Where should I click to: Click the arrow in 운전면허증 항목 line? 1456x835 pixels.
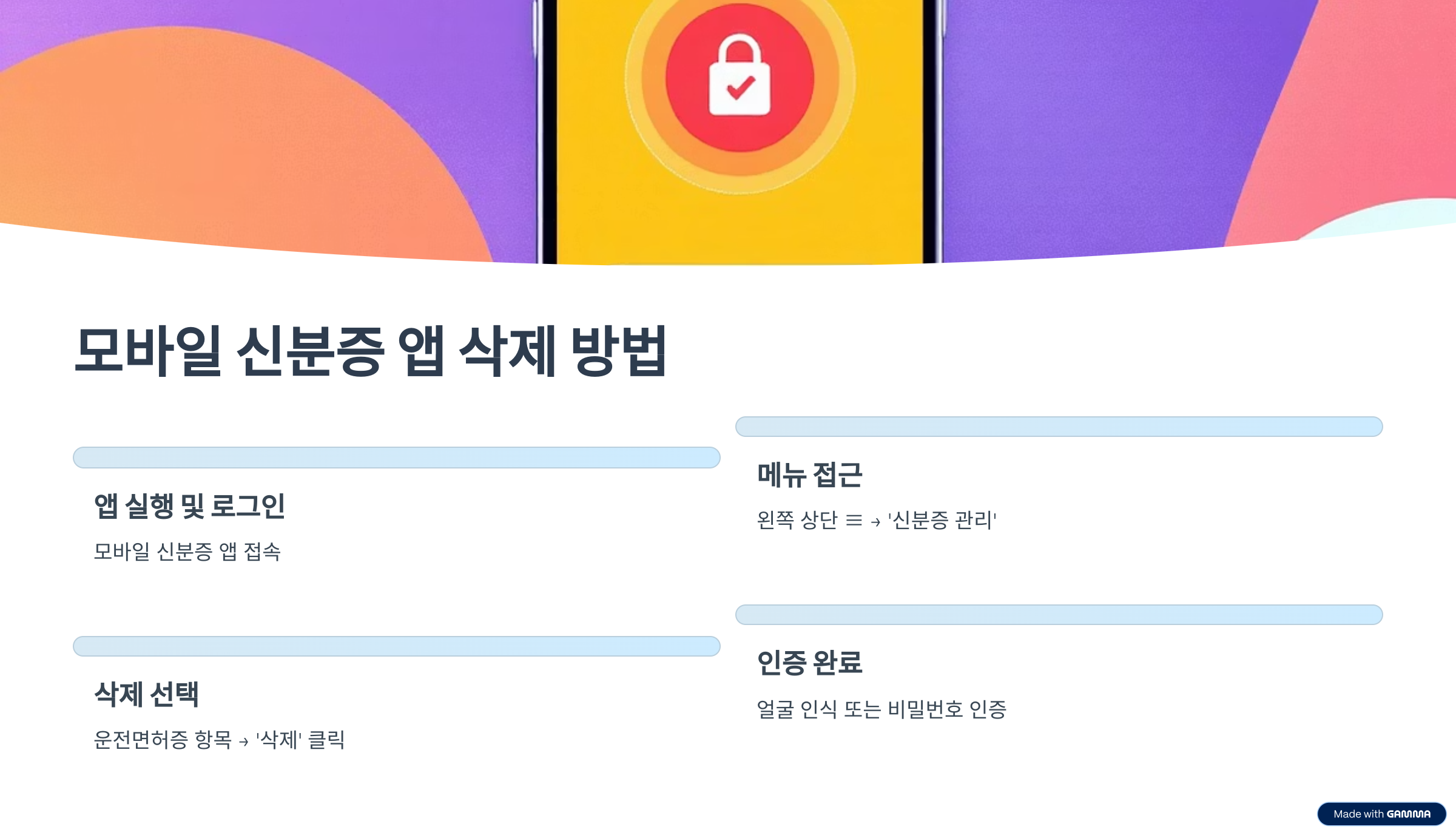(x=244, y=742)
